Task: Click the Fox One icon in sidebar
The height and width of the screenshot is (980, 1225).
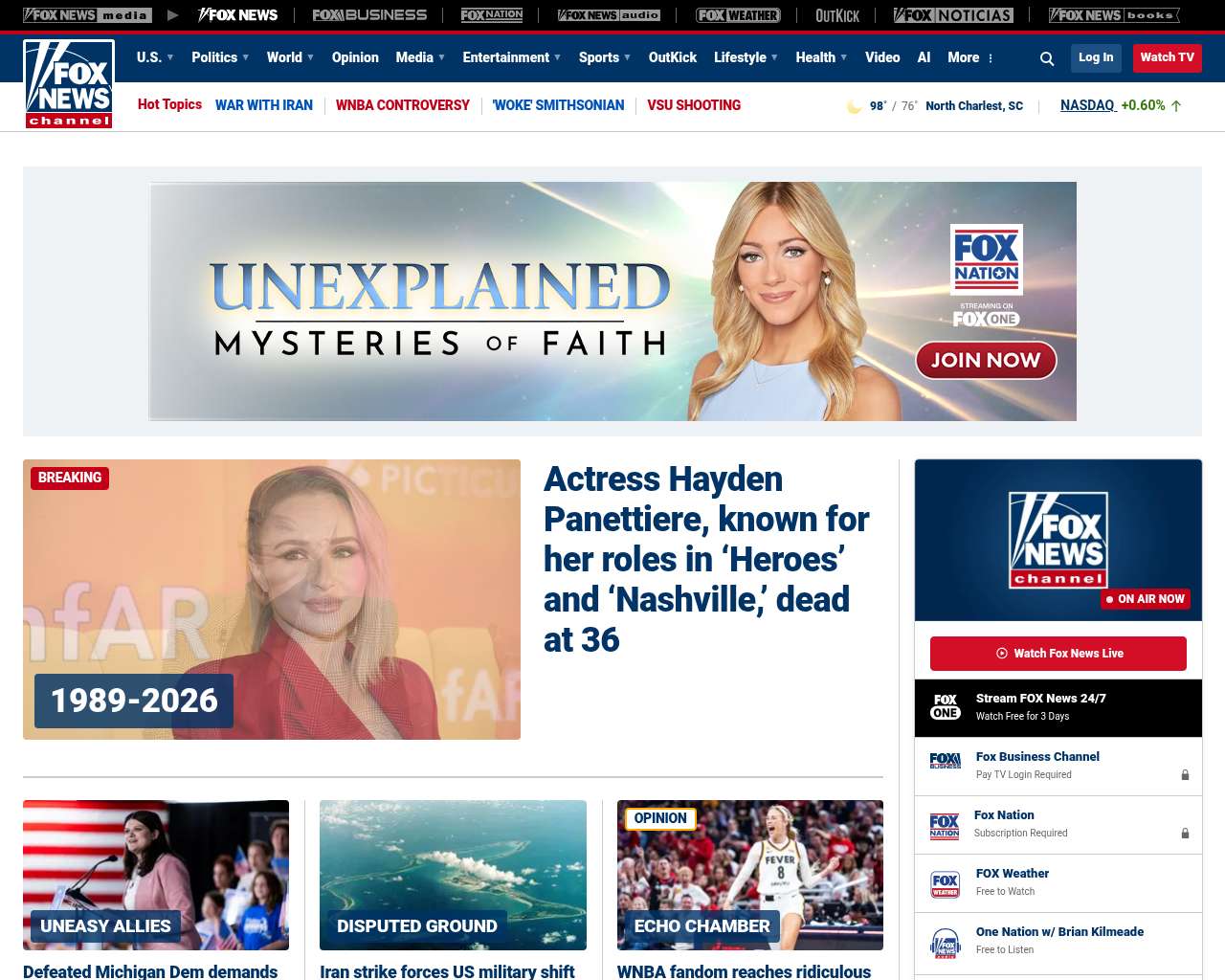Action: point(946,707)
